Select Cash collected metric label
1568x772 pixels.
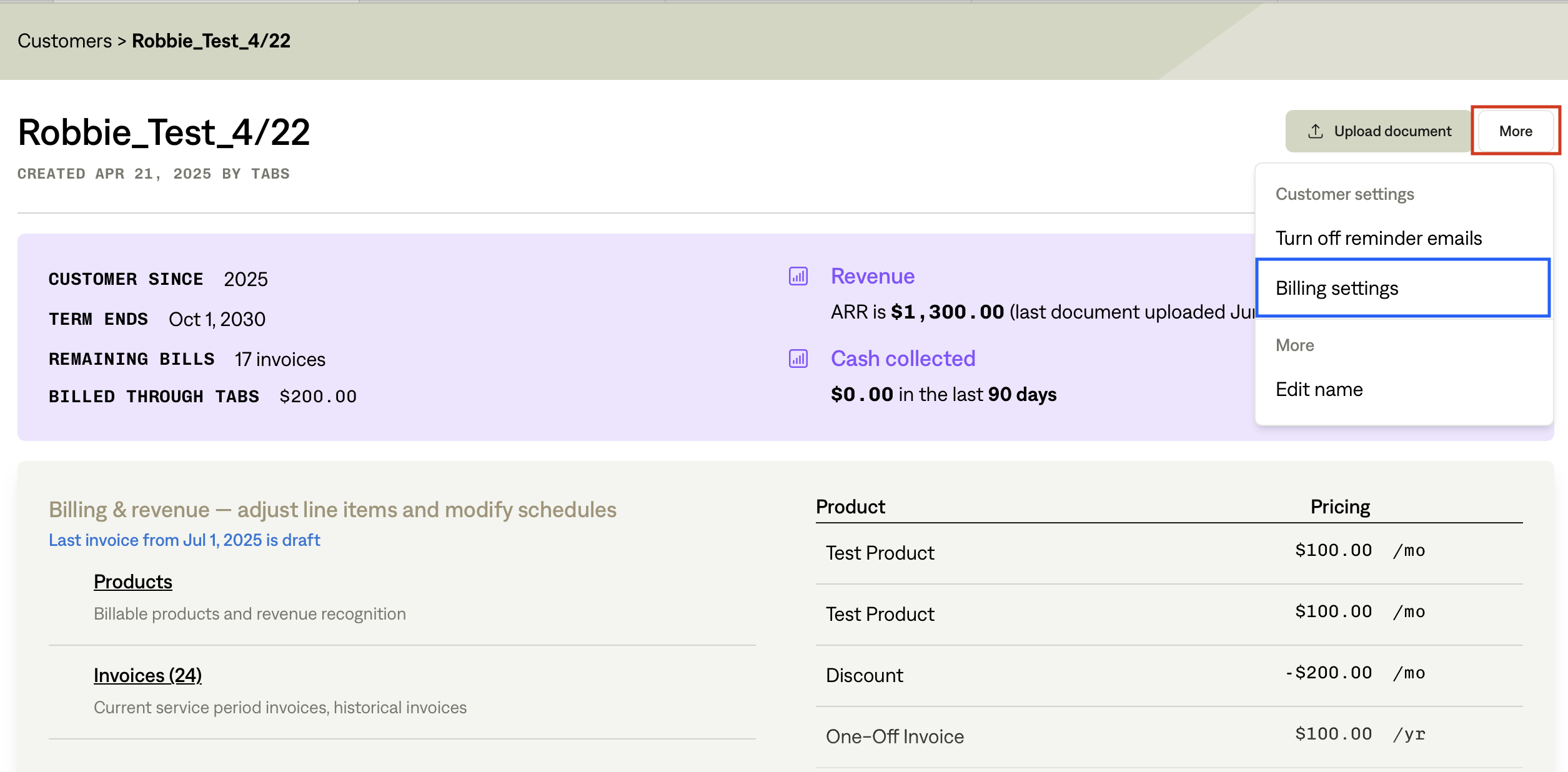(x=902, y=359)
